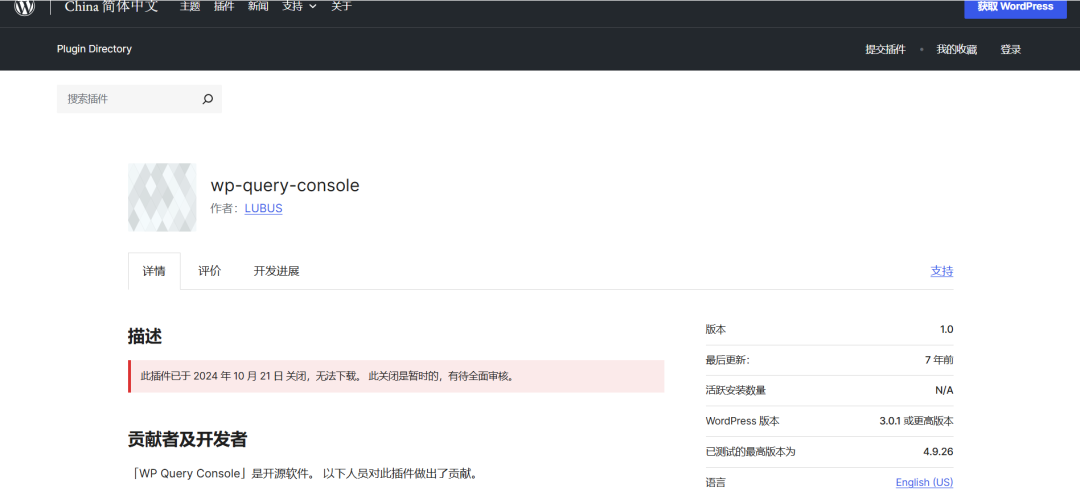Click the 3.0.1 或更高版本 value
The width and height of the screenshot is (1080, 495).
(916, 421)
